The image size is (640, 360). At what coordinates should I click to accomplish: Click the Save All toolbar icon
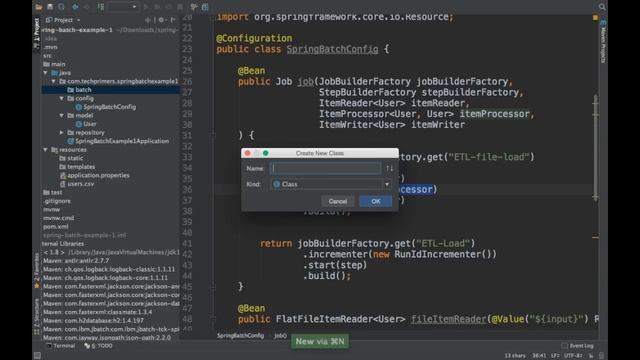click(50, 7)
